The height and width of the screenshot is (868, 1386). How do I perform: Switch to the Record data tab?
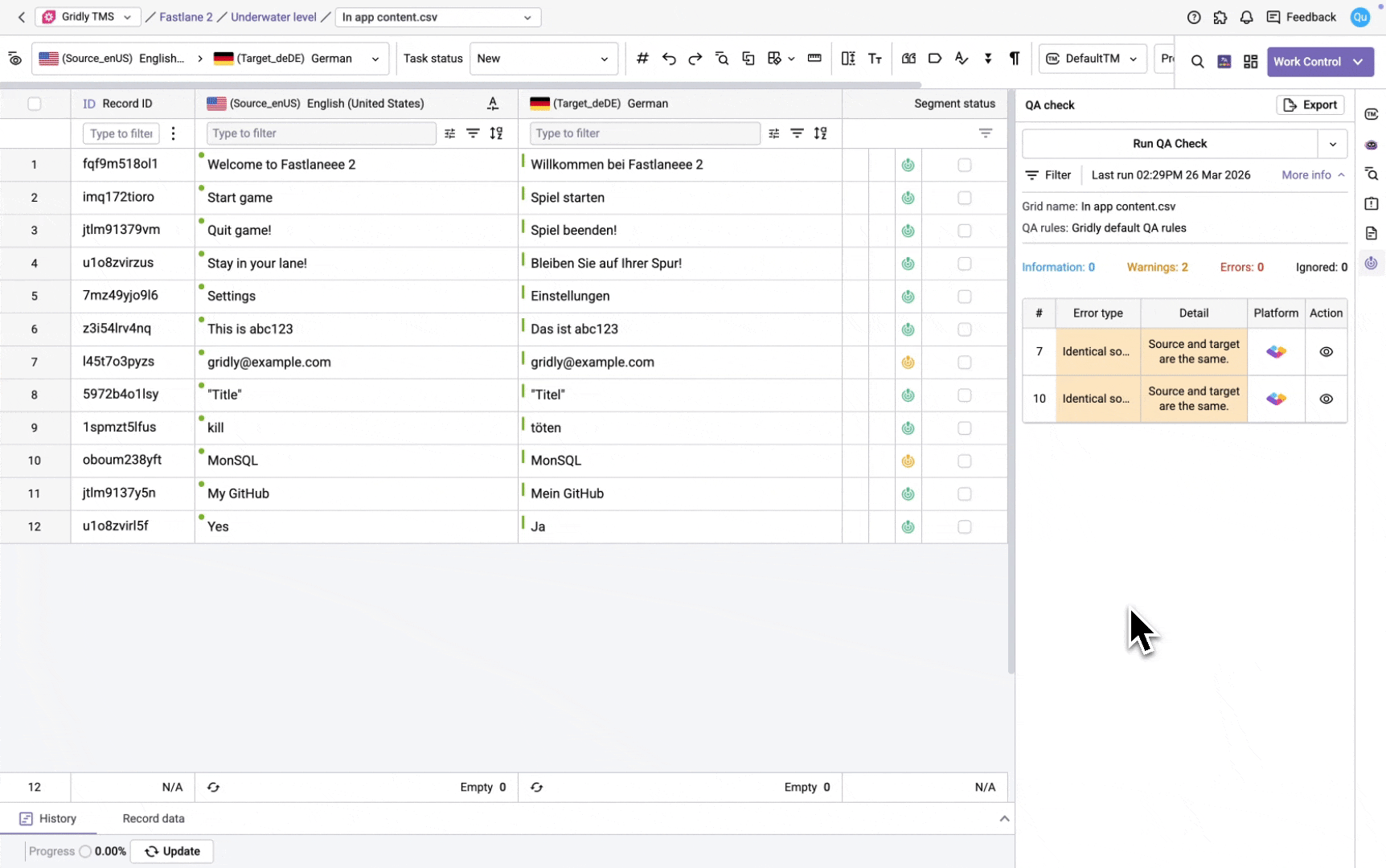coord(153,818)
